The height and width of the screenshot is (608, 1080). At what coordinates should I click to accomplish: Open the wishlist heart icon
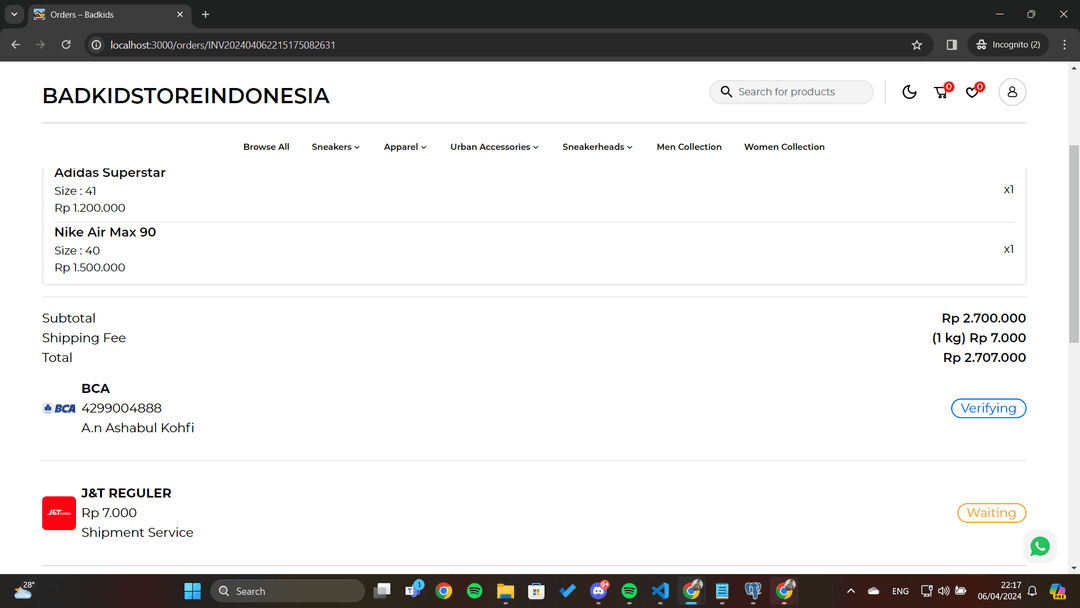tap(973, 92)
